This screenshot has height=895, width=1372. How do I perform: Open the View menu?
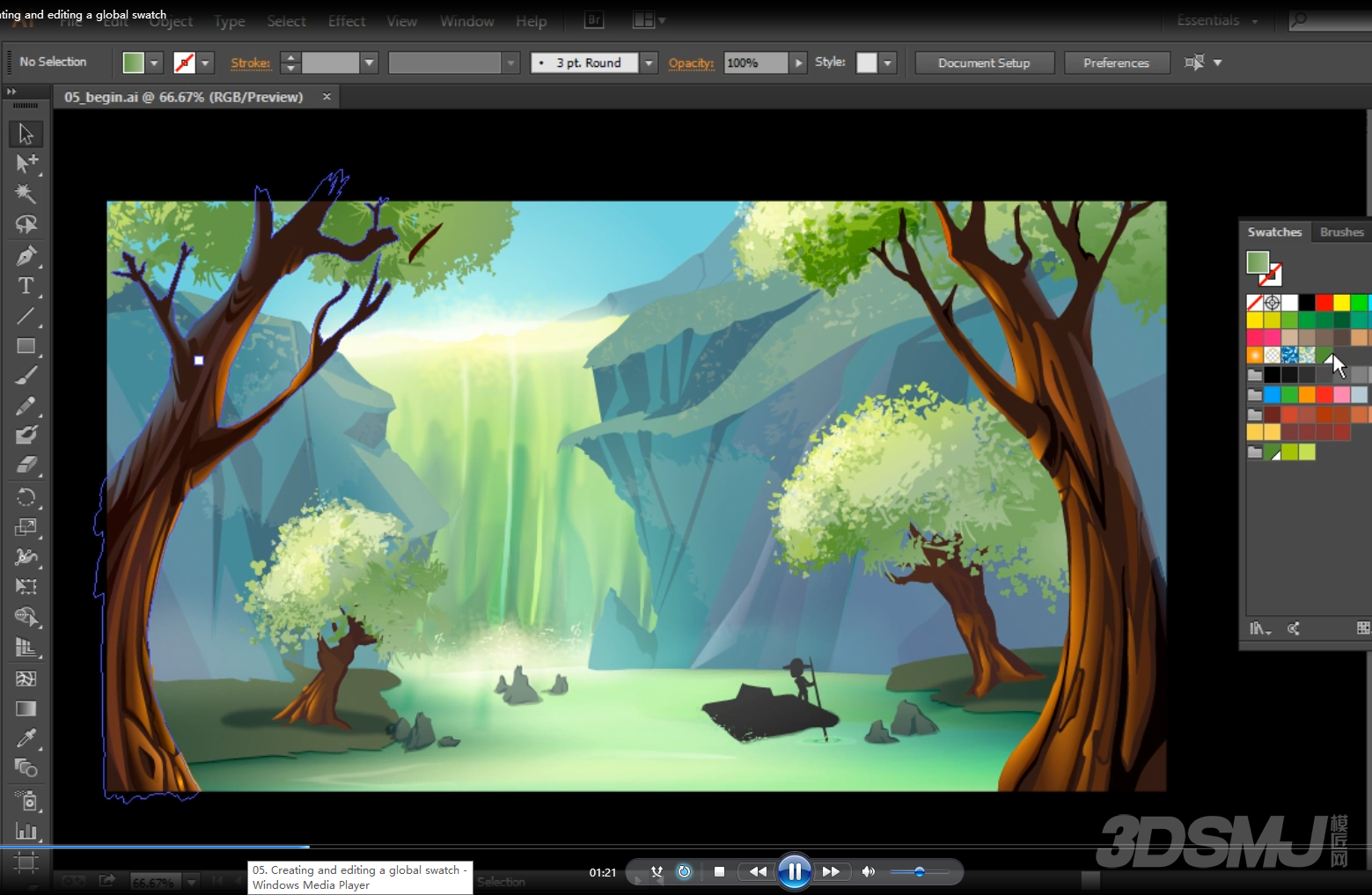[x=402, y=21]
